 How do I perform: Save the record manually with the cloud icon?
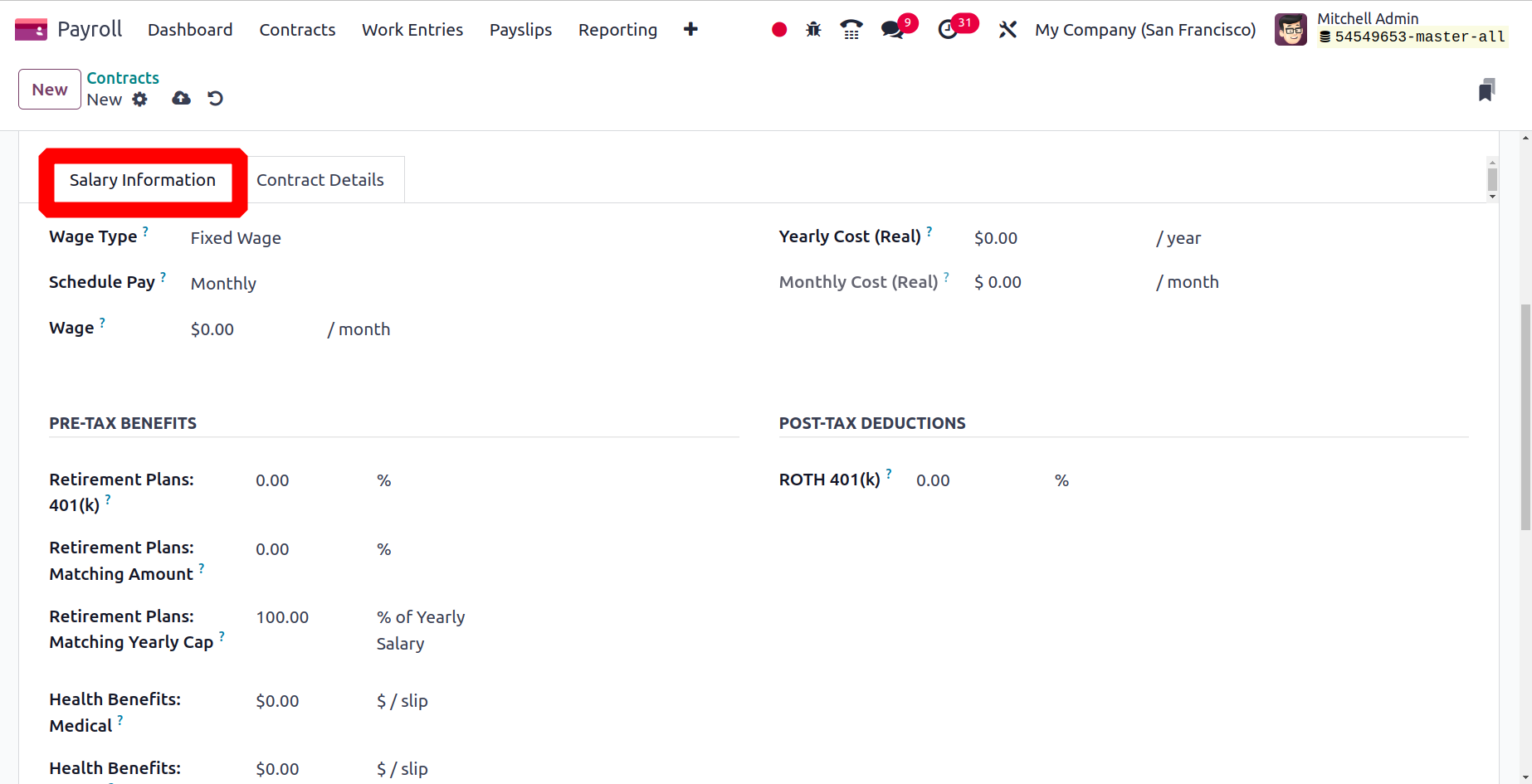(x=181, y=99)
